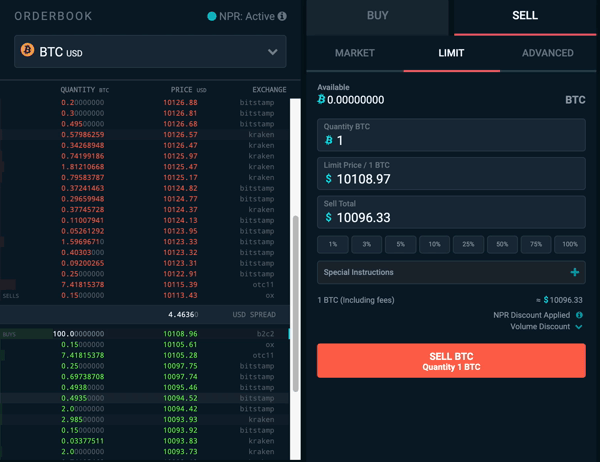Click the Bitcoin symbol beside Available balance
The height and width of the screenshot is (462, 600).
[321, 100]
